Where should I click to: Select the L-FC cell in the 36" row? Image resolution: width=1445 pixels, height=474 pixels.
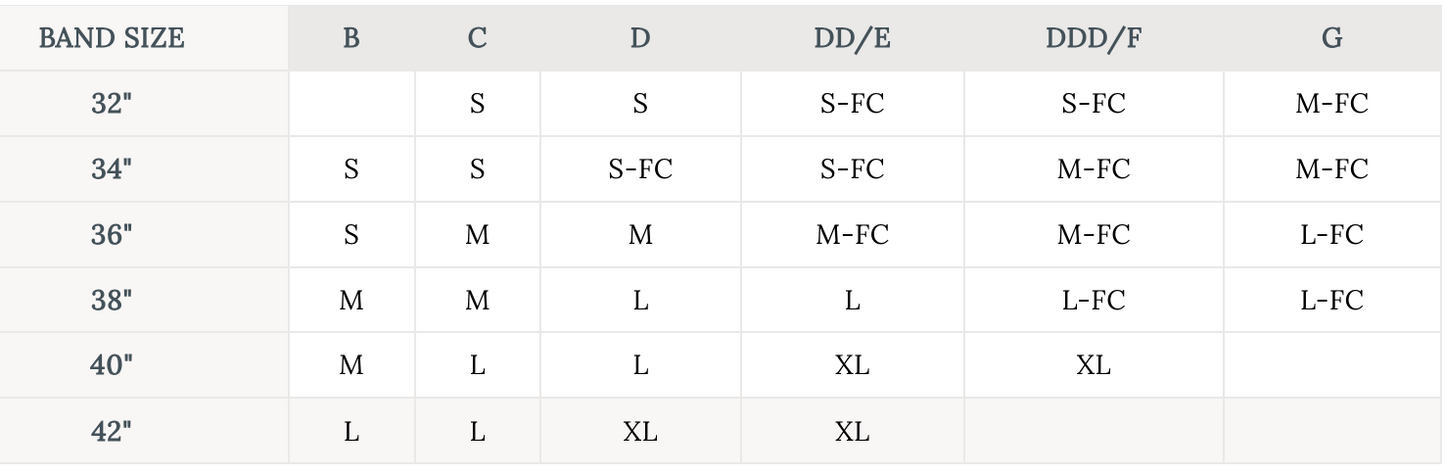coord(1331,235)
